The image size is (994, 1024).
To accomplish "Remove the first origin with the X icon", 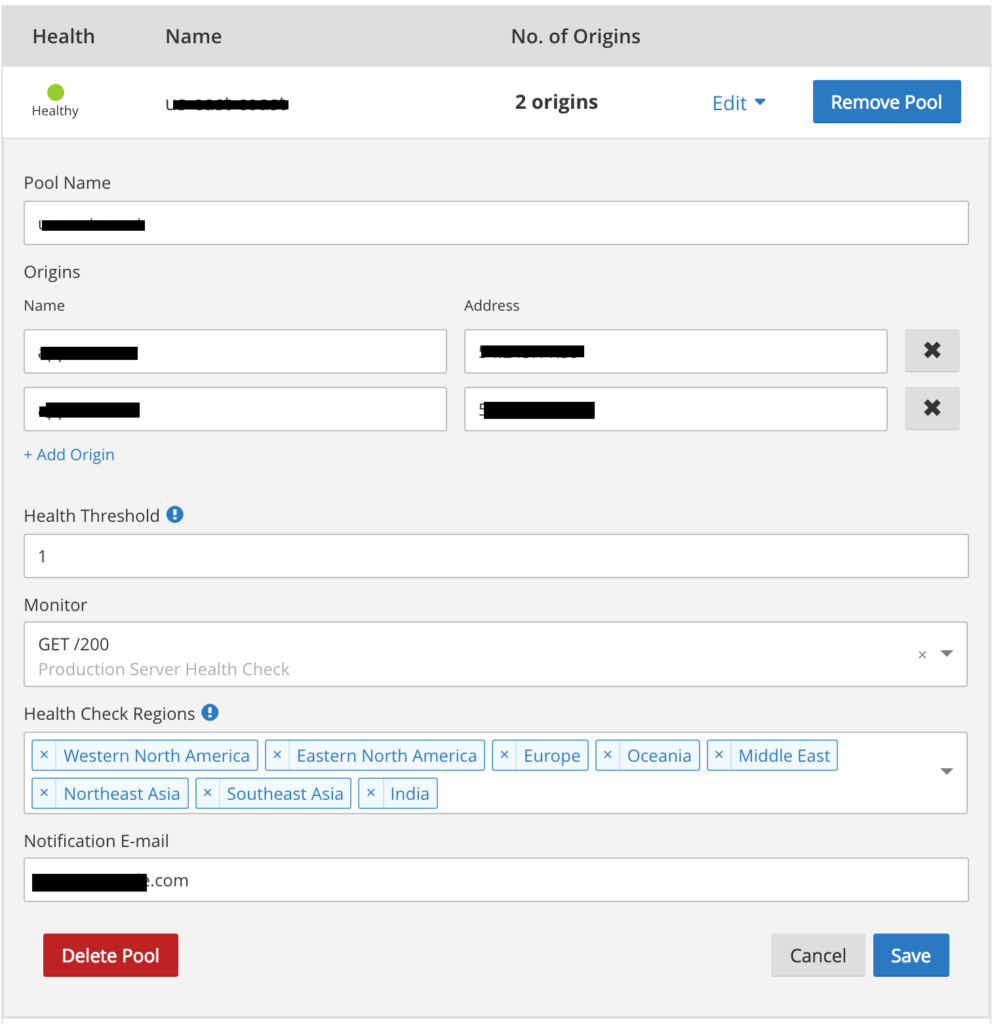I will (932, 351).
